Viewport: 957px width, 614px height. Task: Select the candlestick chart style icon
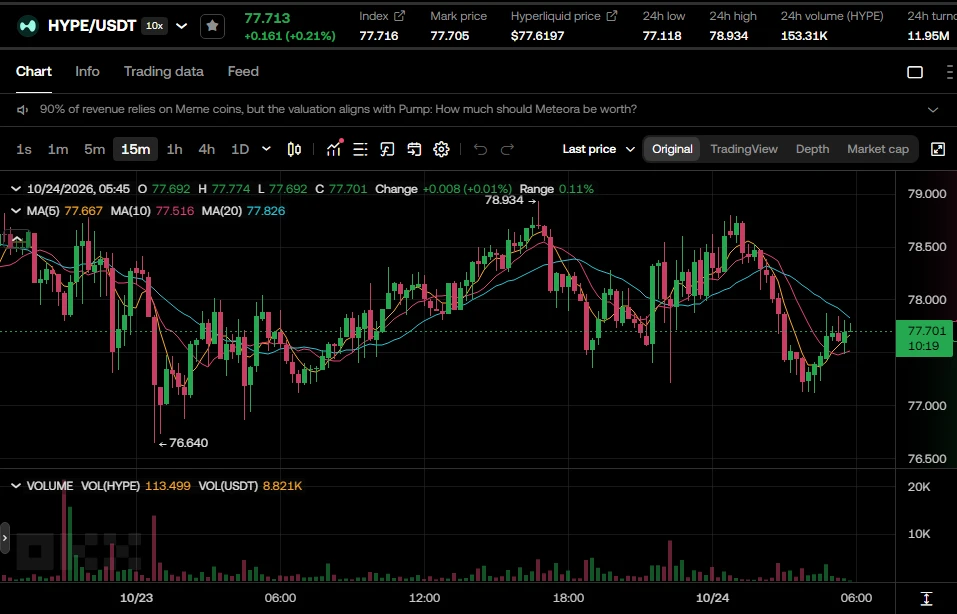click(x=294, y=150)
